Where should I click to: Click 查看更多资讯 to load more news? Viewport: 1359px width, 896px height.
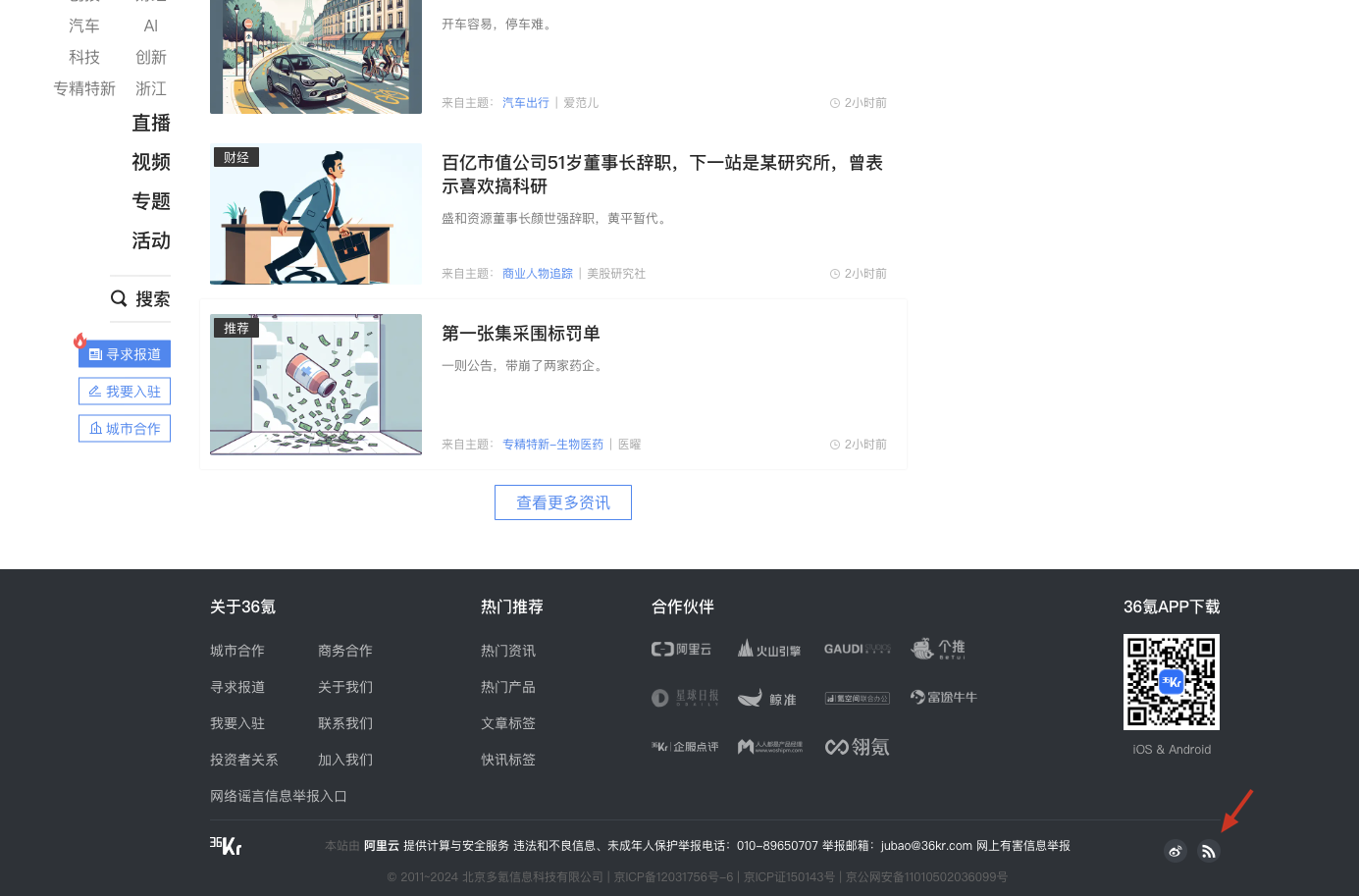coord(563,502)
